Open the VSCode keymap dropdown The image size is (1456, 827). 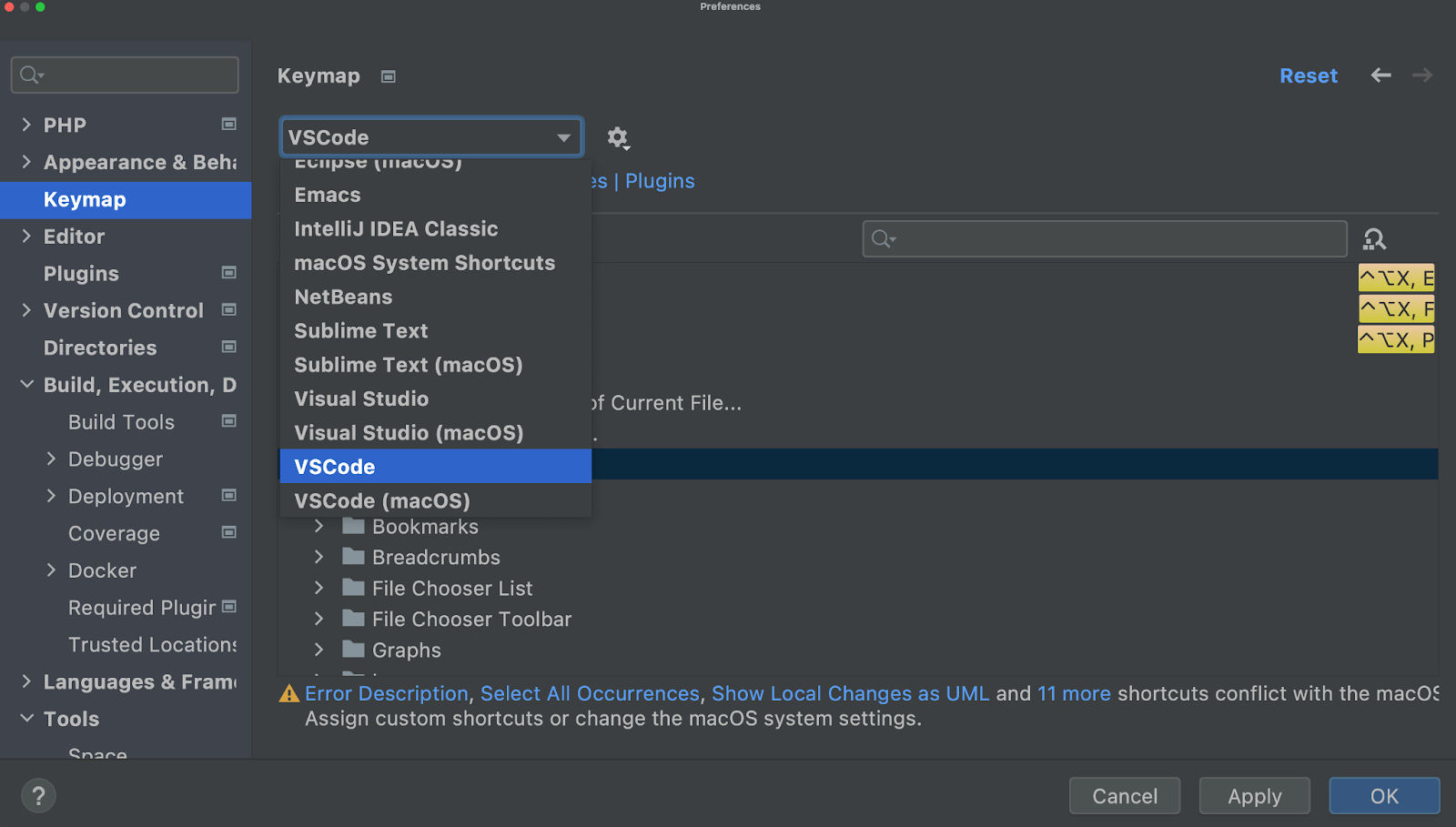click(430, 137)
